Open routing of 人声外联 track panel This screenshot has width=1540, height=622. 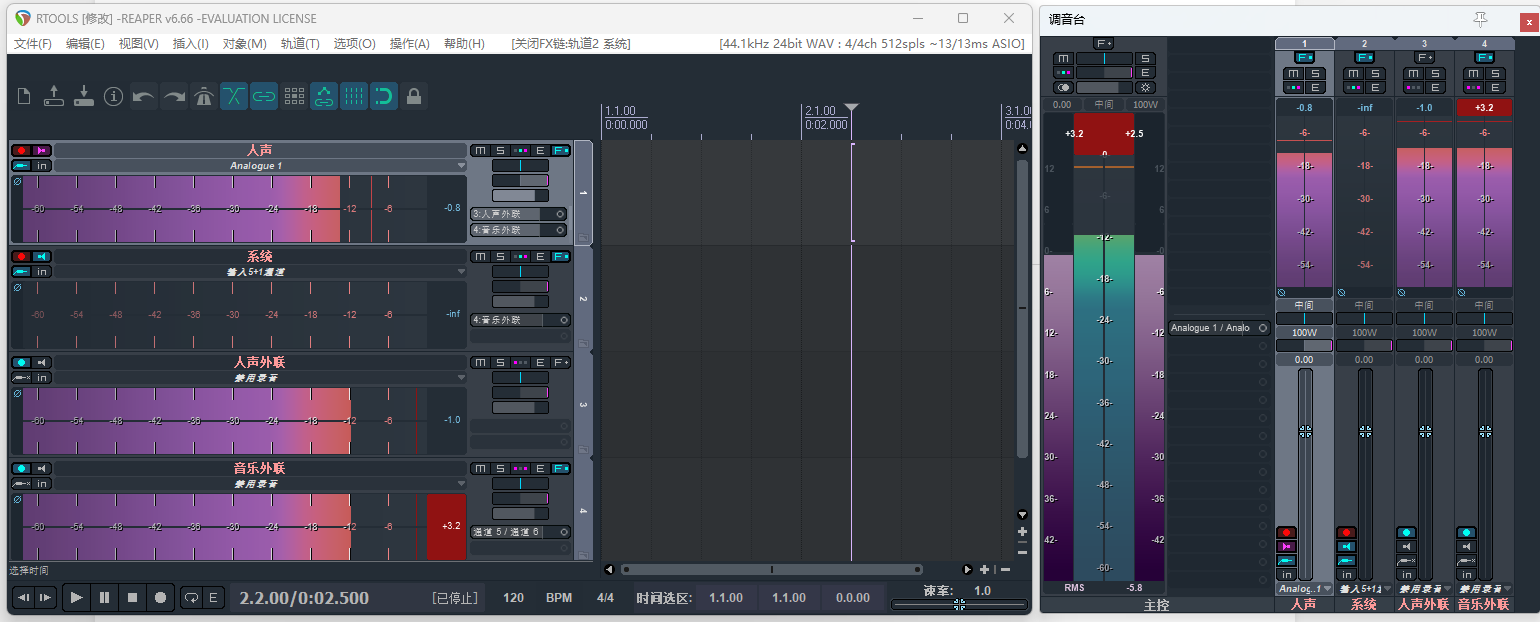[x=520, y=362]
